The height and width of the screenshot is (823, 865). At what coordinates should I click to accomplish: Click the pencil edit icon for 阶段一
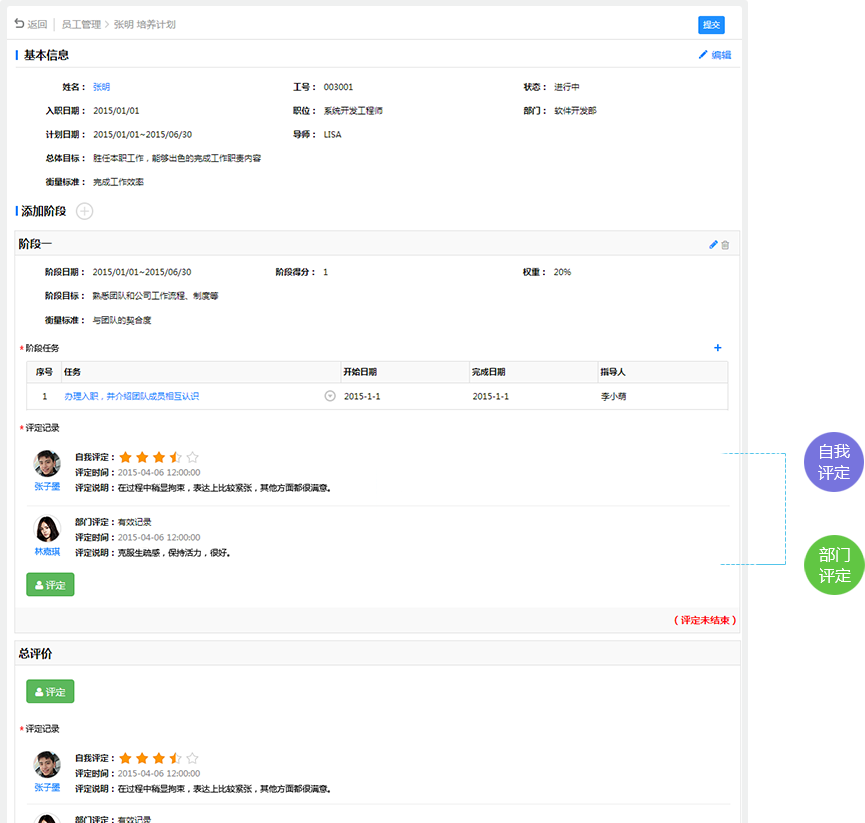coord(713,244)
